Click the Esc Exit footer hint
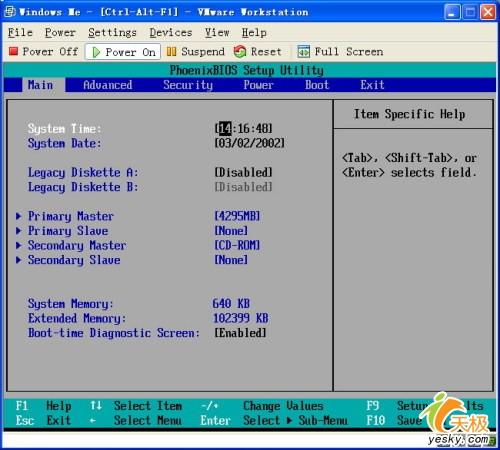Viewport: 500px width, 450px height. [44, 420]
